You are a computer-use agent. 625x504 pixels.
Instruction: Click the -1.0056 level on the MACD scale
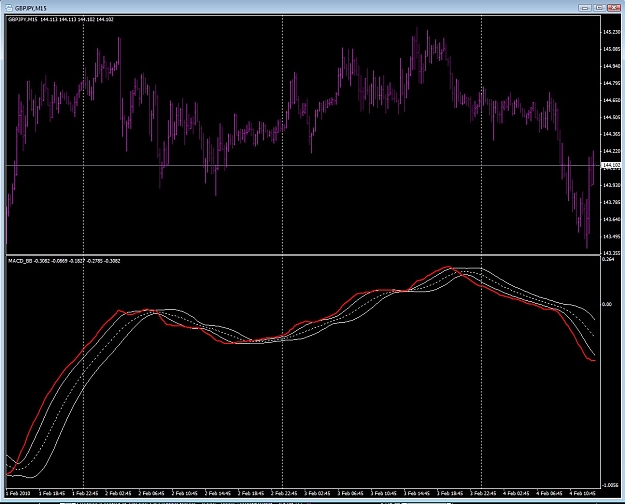point(610,485)
